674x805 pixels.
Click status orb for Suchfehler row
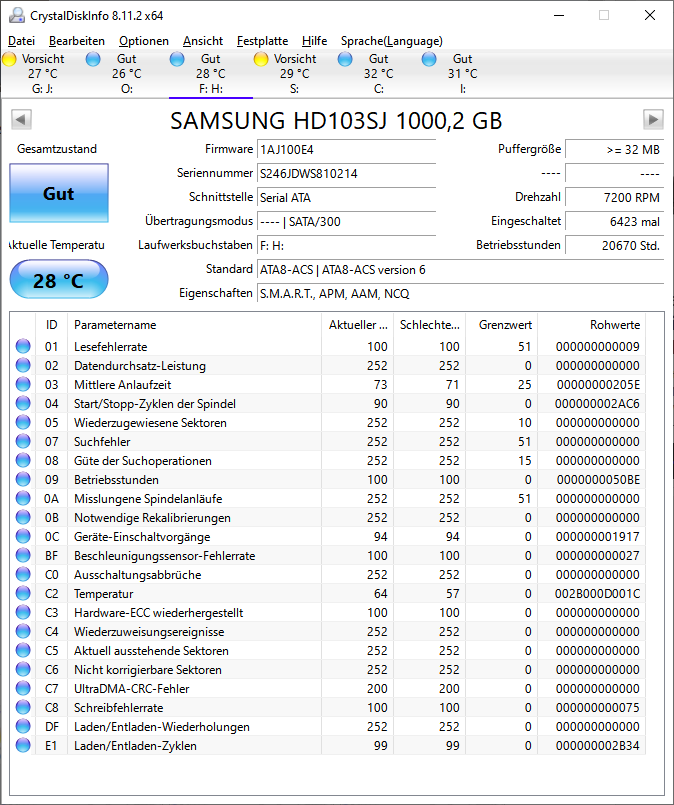[23, 442]
